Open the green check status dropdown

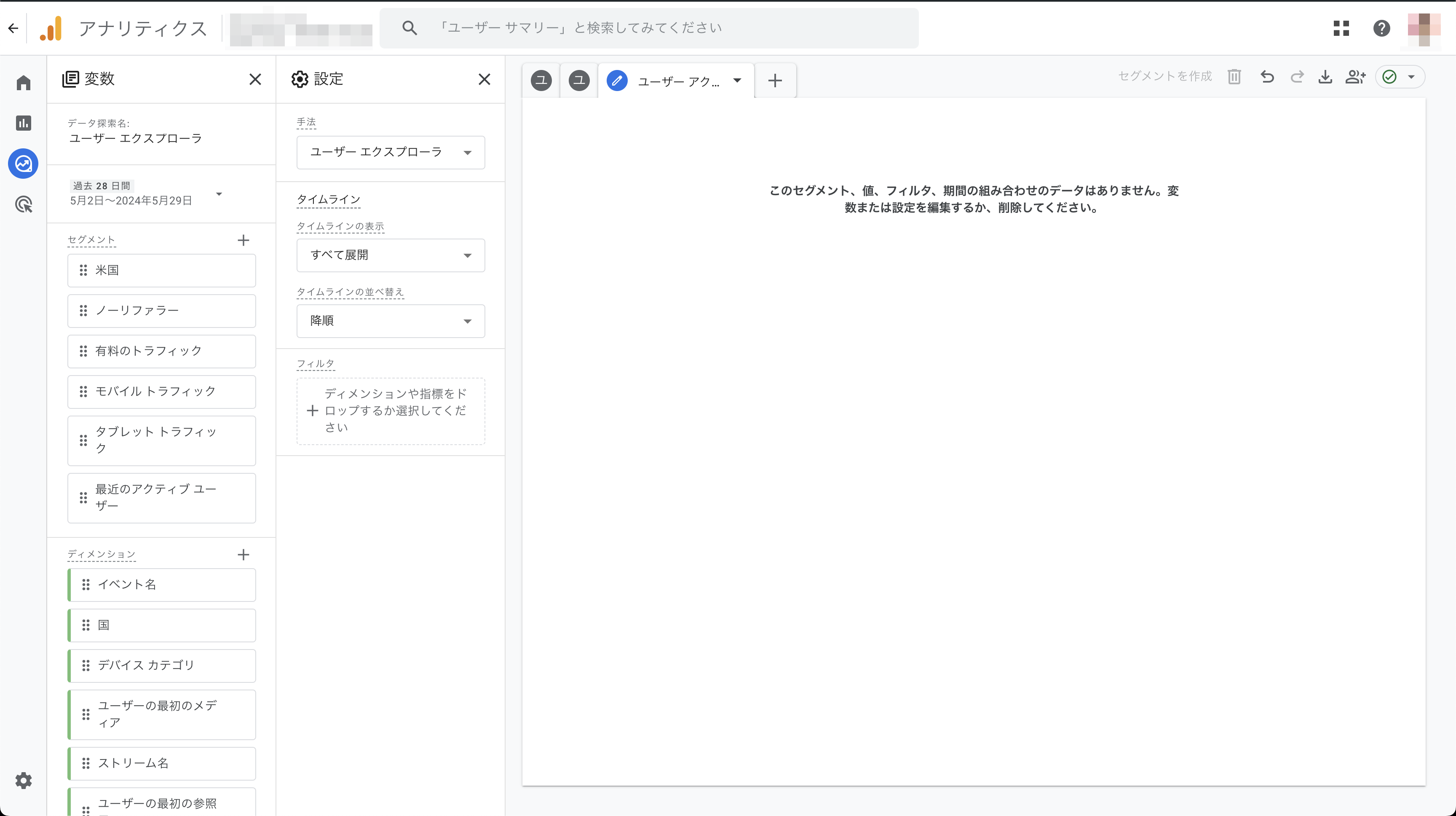pyautogui.click(x=1400, y=77)
